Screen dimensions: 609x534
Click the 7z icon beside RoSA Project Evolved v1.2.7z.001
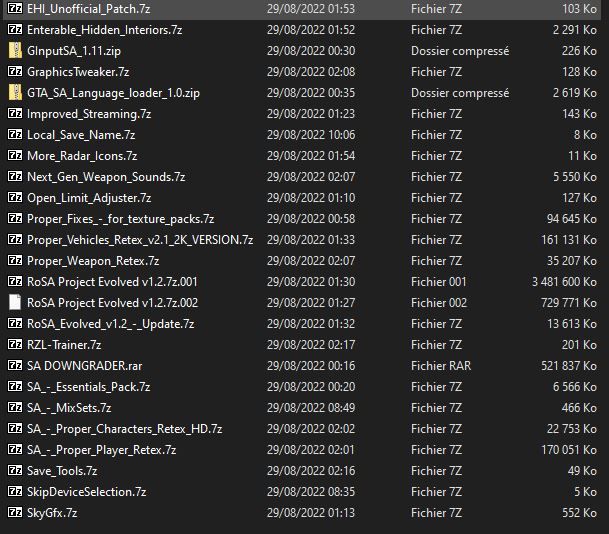tap(15, 281)
